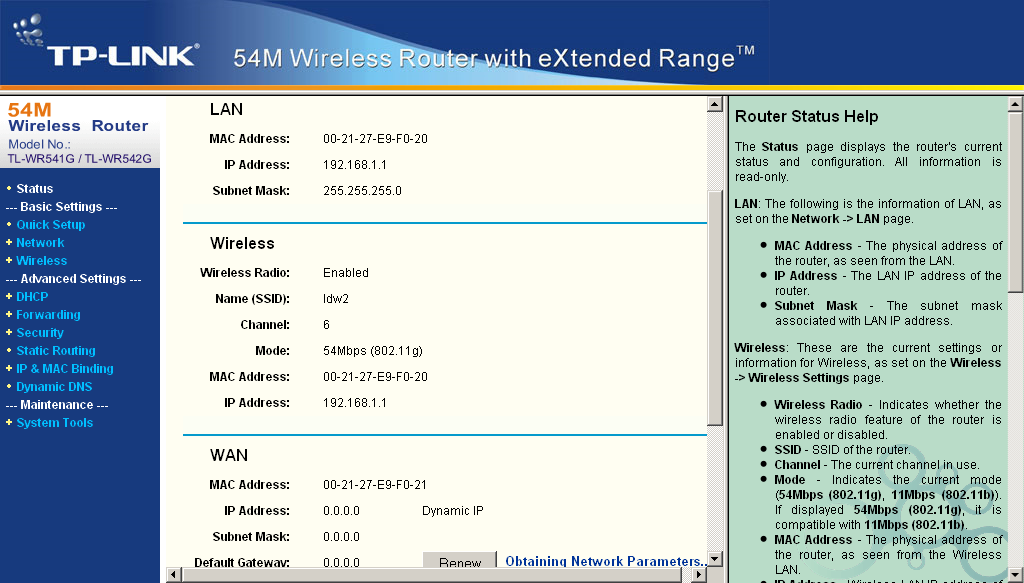Expand the DHCP settings section
The height and width of the screenshot is (583, 1024).
pos(32,297)
